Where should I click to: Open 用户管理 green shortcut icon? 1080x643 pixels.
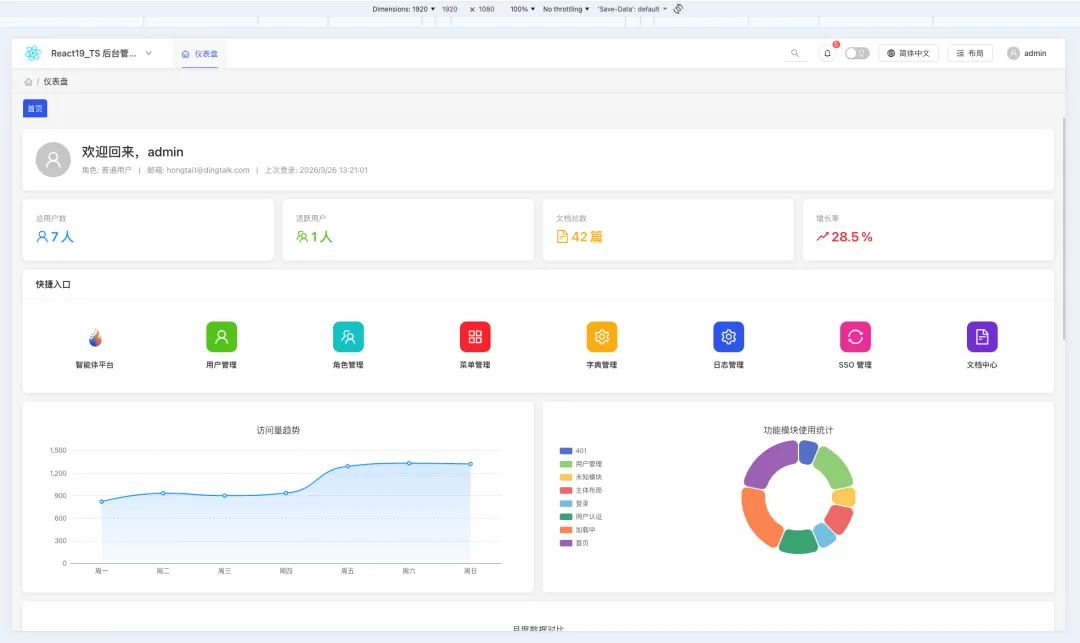222,337
